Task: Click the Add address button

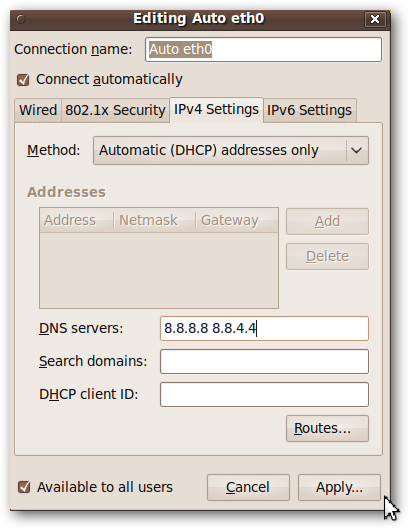Action: coord(327,221)
